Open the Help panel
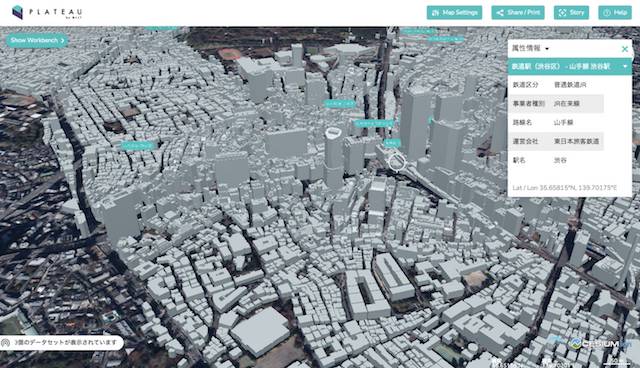This screenshot has height=368, width=640. tap(615, 13)
